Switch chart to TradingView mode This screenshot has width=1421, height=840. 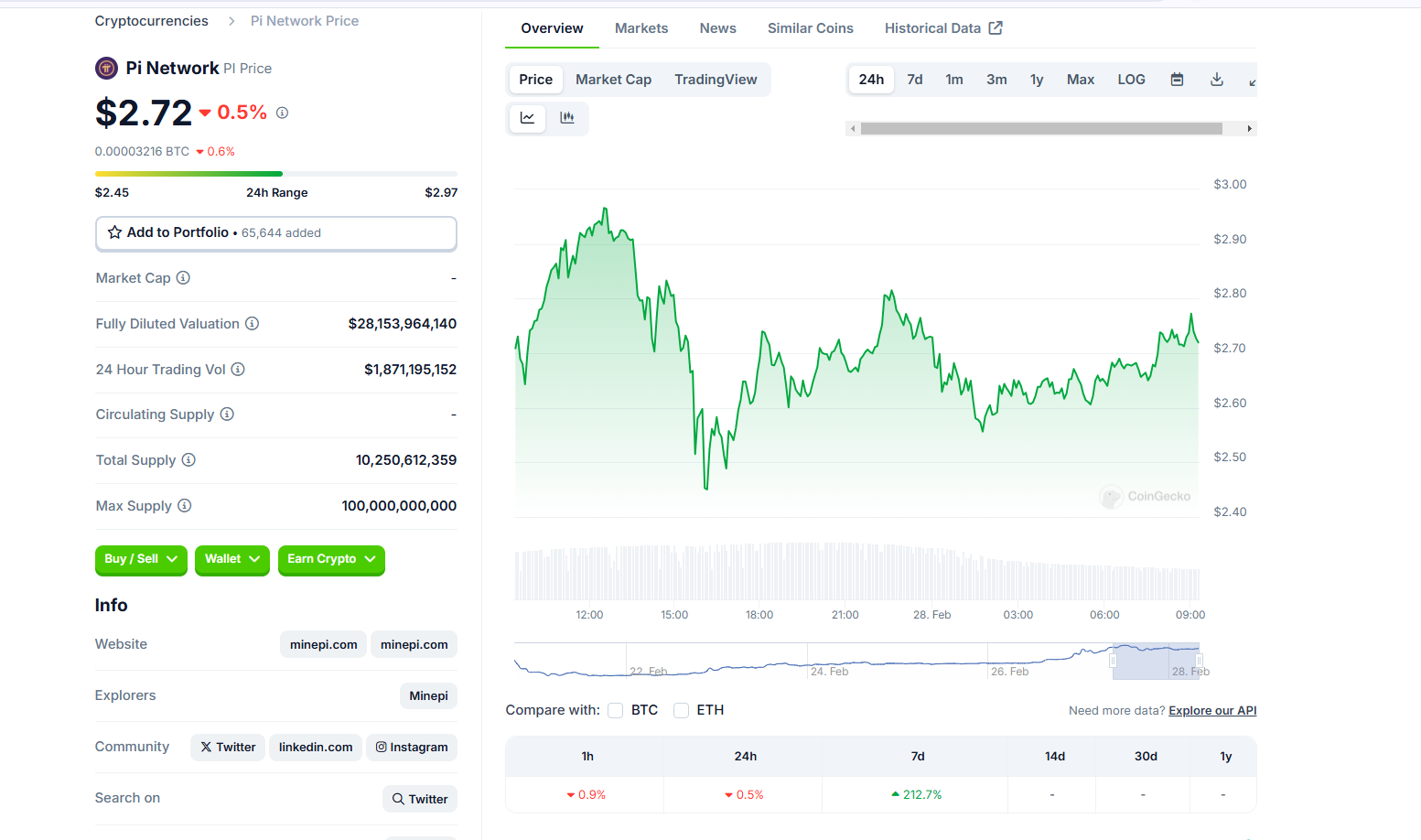pyautogui.click(x=716, y=80)
